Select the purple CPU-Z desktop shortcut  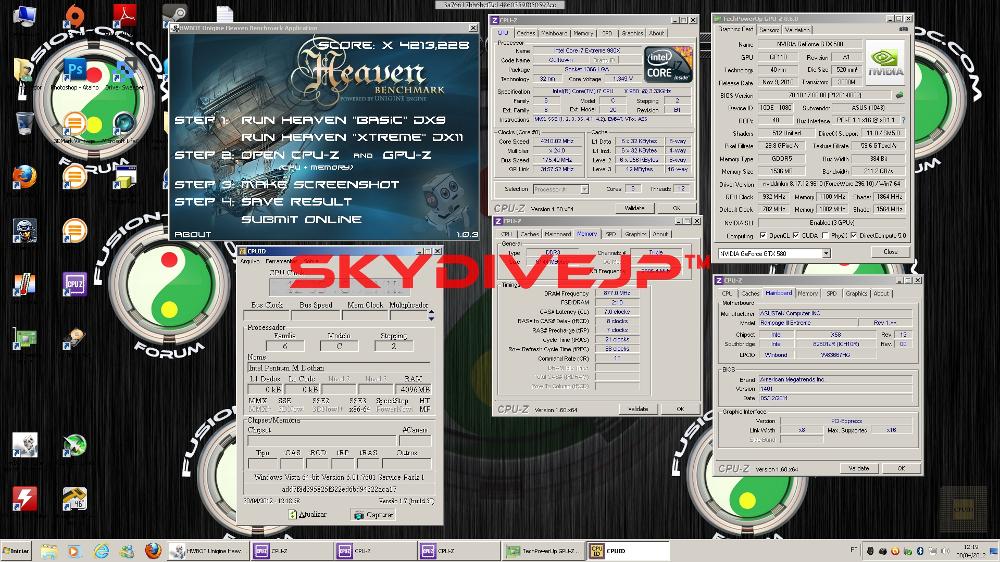tap(75, 283)
